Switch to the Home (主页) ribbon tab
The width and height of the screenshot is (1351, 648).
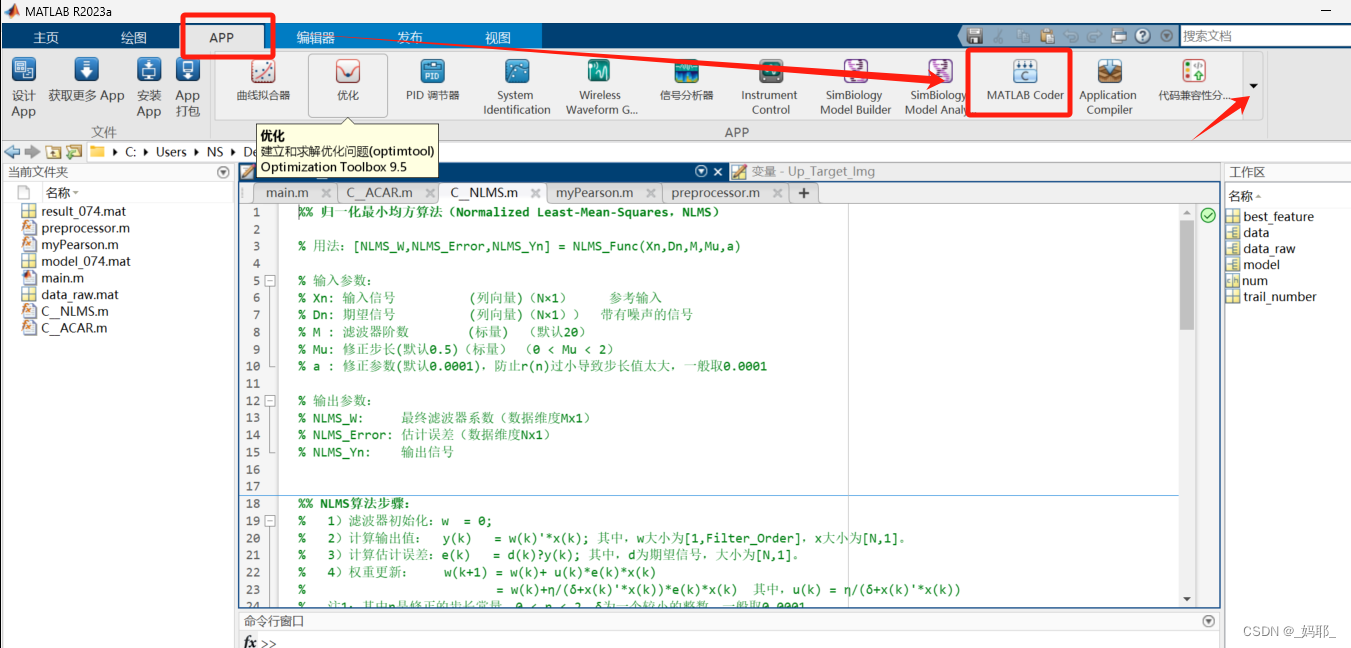(46, 37)
